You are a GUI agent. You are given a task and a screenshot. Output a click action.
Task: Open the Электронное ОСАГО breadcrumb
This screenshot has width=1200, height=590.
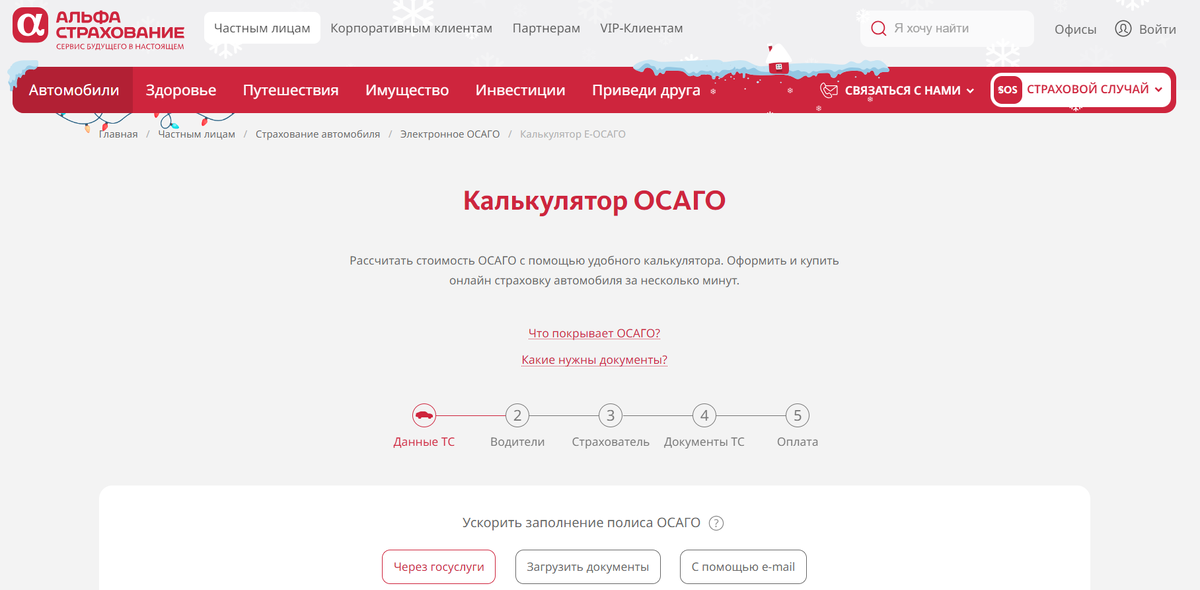coord(450,134)
